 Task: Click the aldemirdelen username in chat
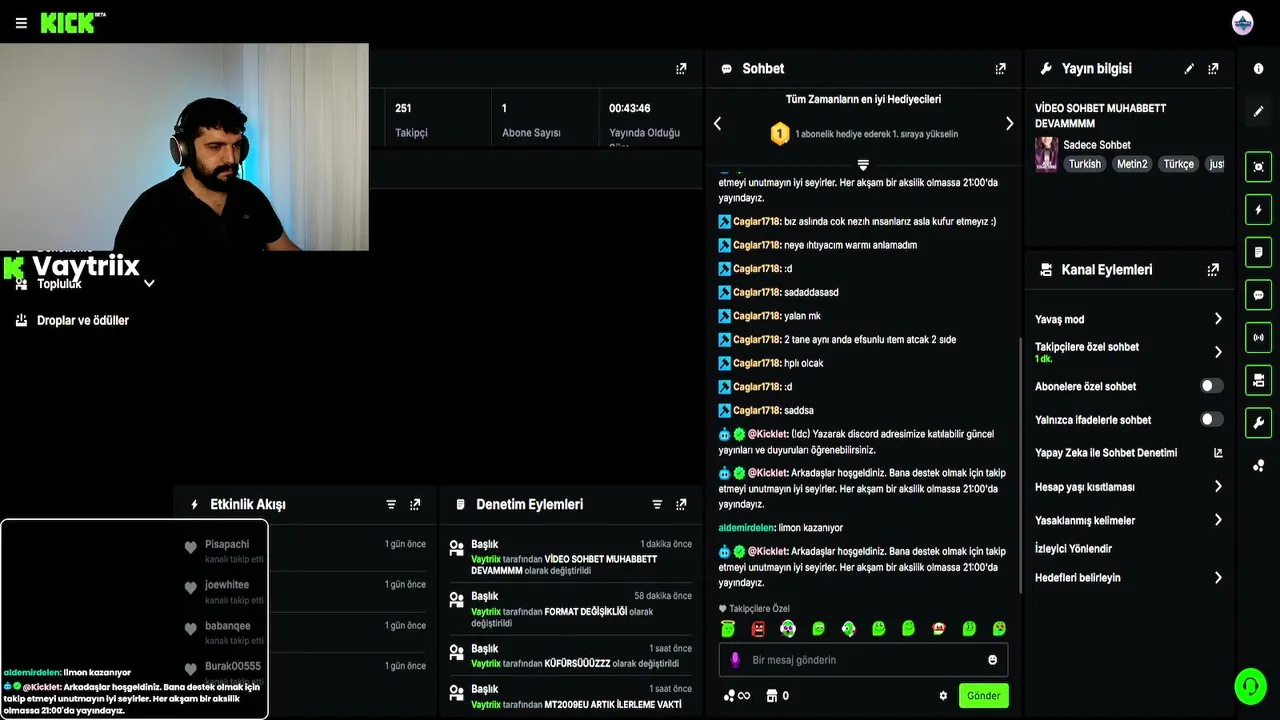tap(747, 528)
